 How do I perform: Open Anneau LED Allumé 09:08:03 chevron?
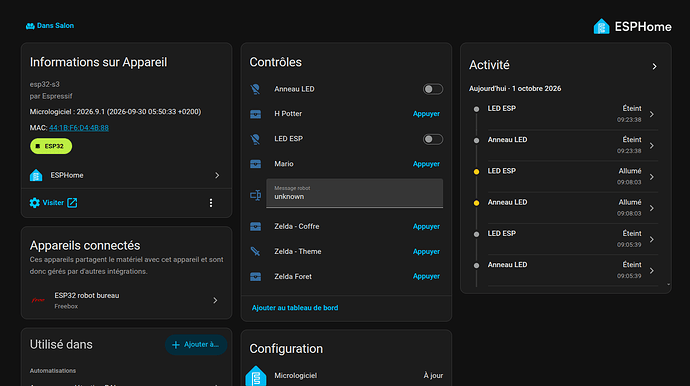[652, 208]
